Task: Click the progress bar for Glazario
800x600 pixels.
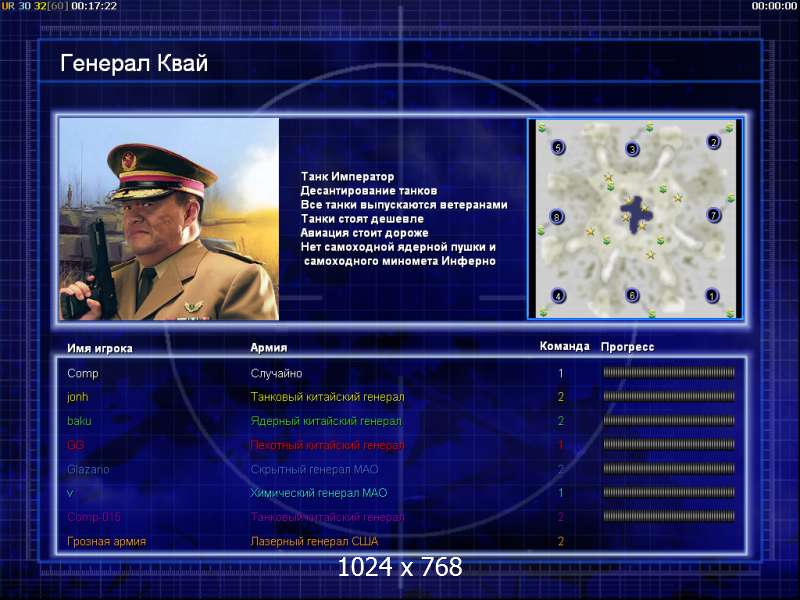Action: coord(669,468)
